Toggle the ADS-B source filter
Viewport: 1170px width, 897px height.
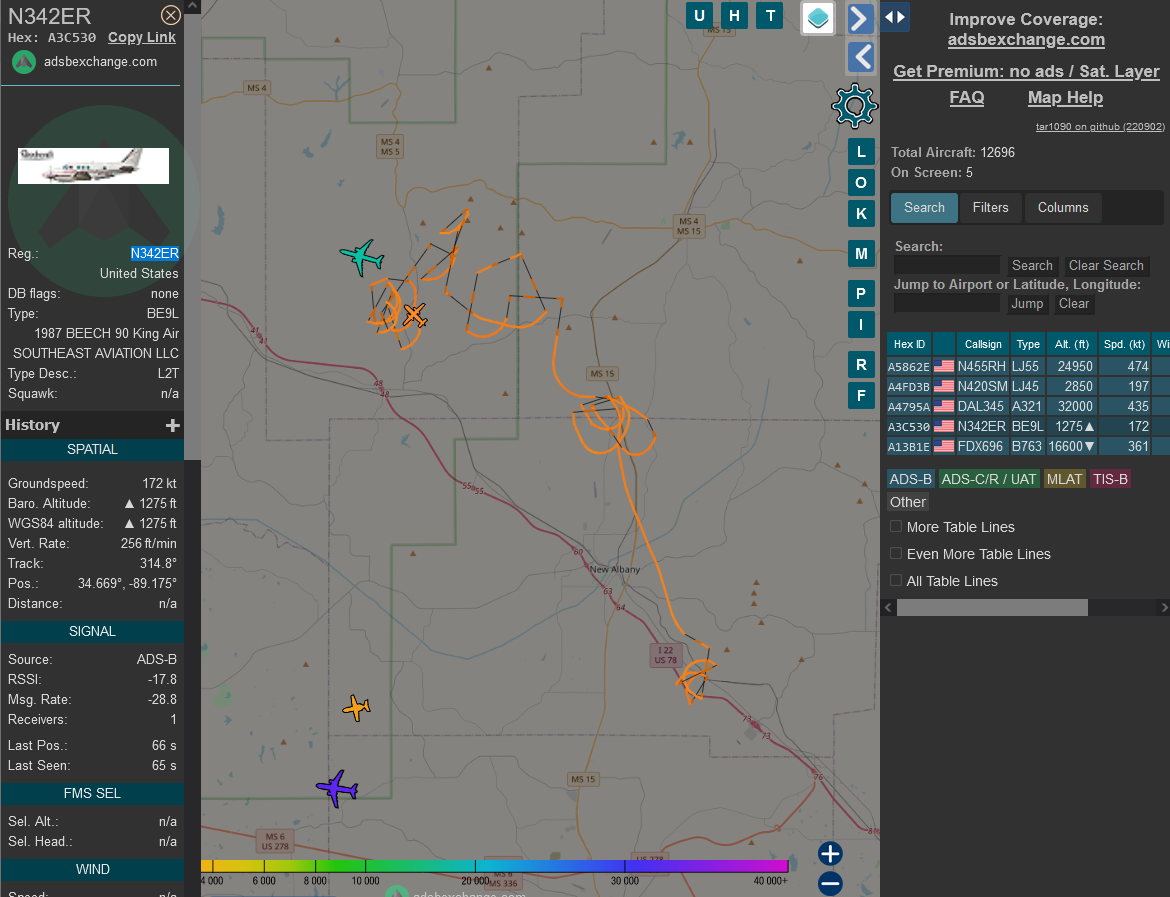910,479
